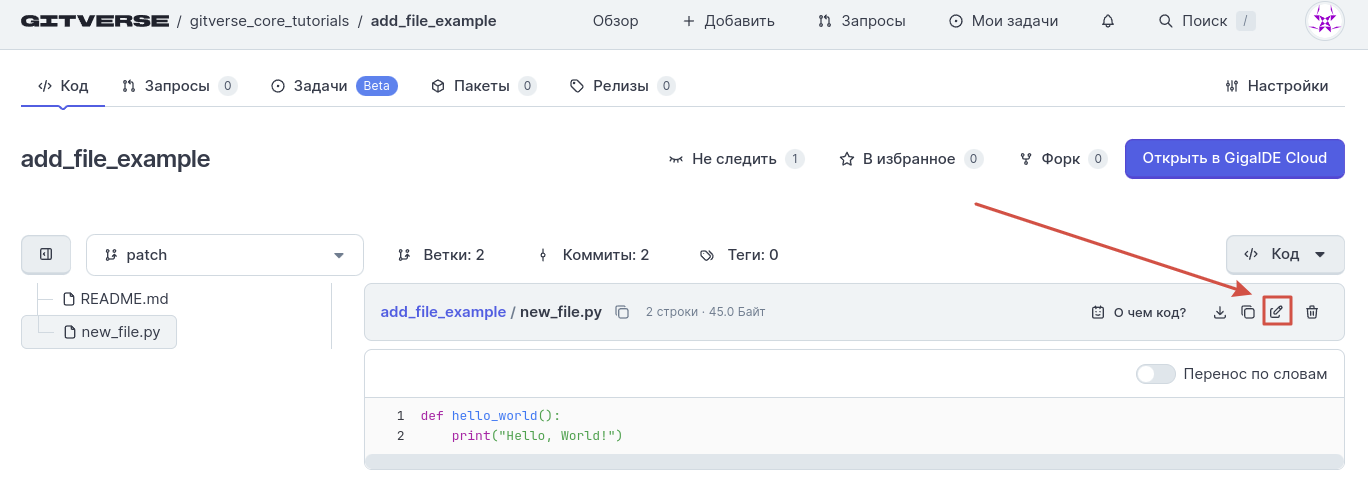Viewport: 1368px width, 485px height.
Task: Click the Поиск search field
Action: (x=1206, y=21)
